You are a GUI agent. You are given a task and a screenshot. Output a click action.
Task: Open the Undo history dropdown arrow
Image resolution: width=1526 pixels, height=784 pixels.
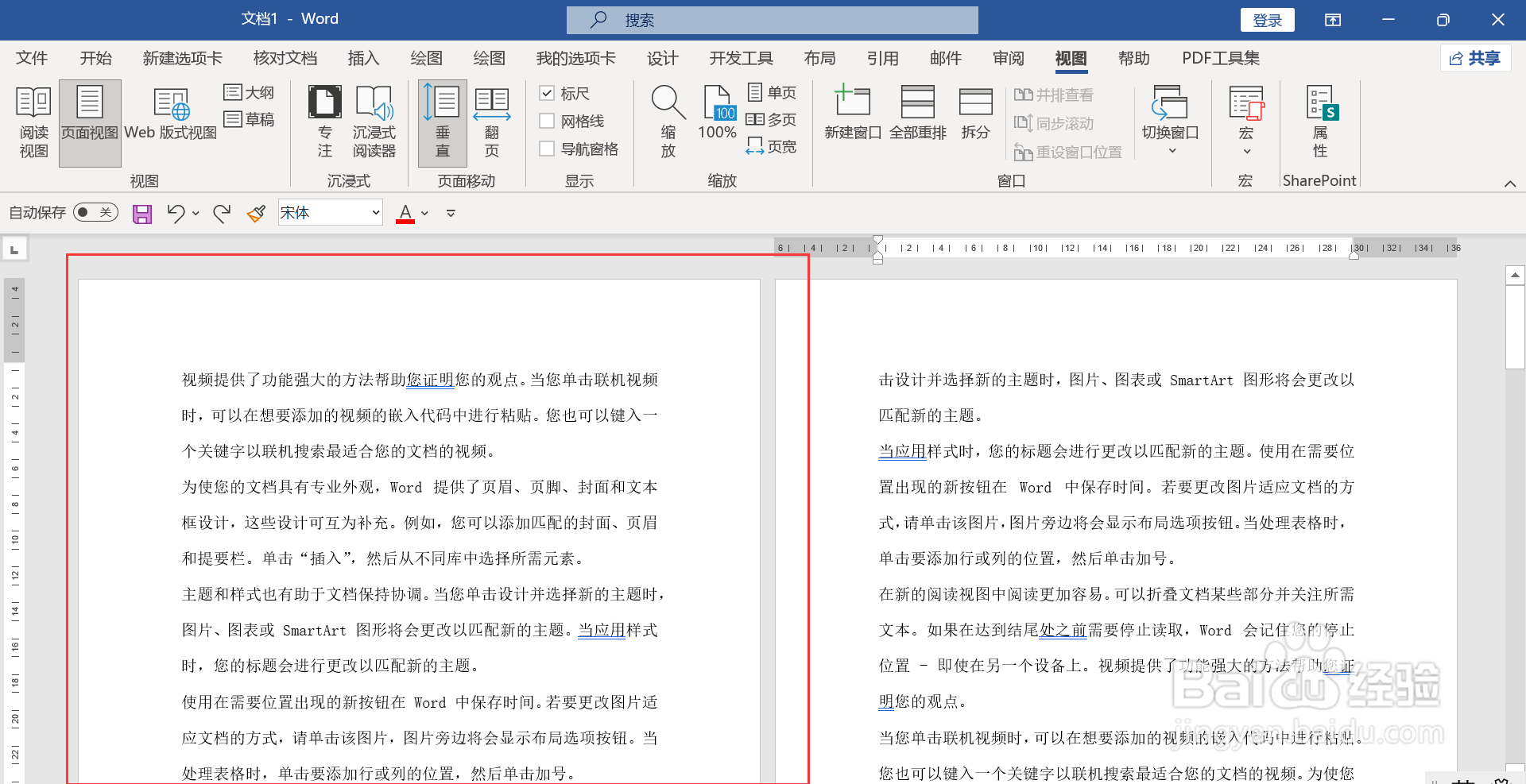point(196,213)
